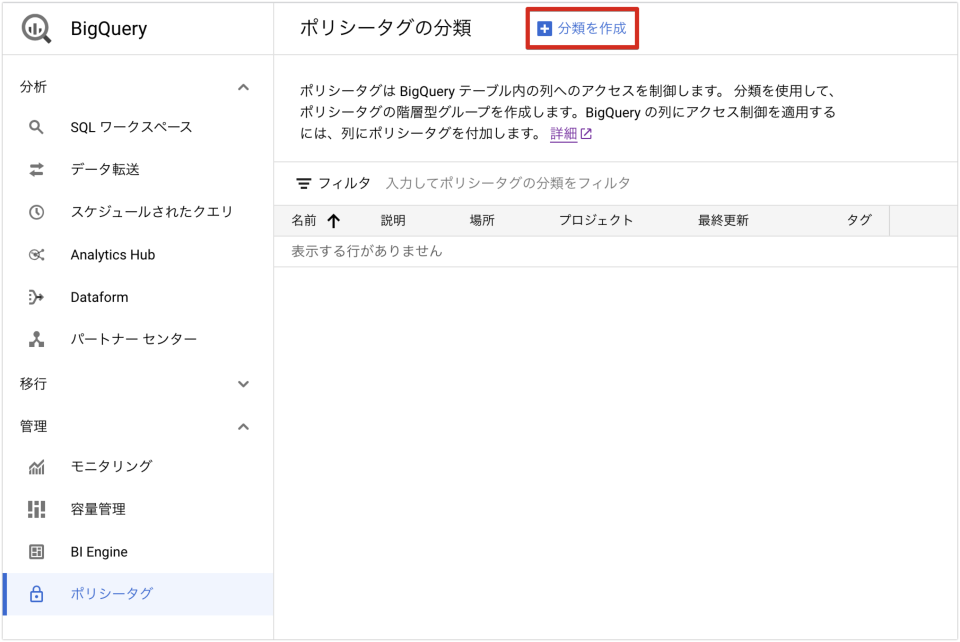Screen dimensions: 960x642
Task: Expand the 移行 section
Action: pos(243,383)
